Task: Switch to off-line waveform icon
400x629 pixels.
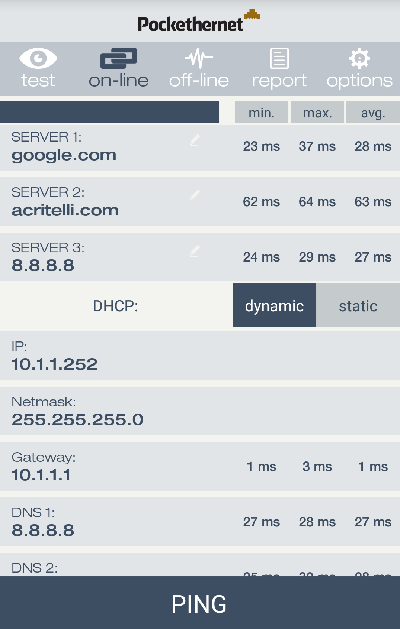Action: click(199, 59)
